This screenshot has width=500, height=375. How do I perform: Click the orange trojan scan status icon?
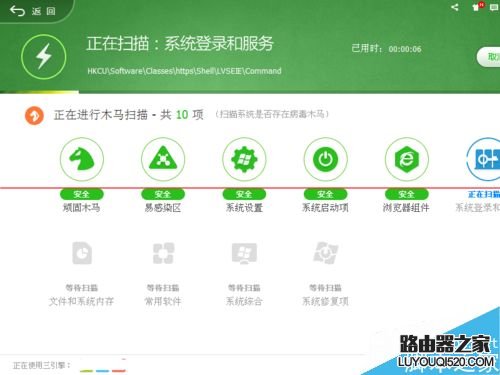pos(34,116)
